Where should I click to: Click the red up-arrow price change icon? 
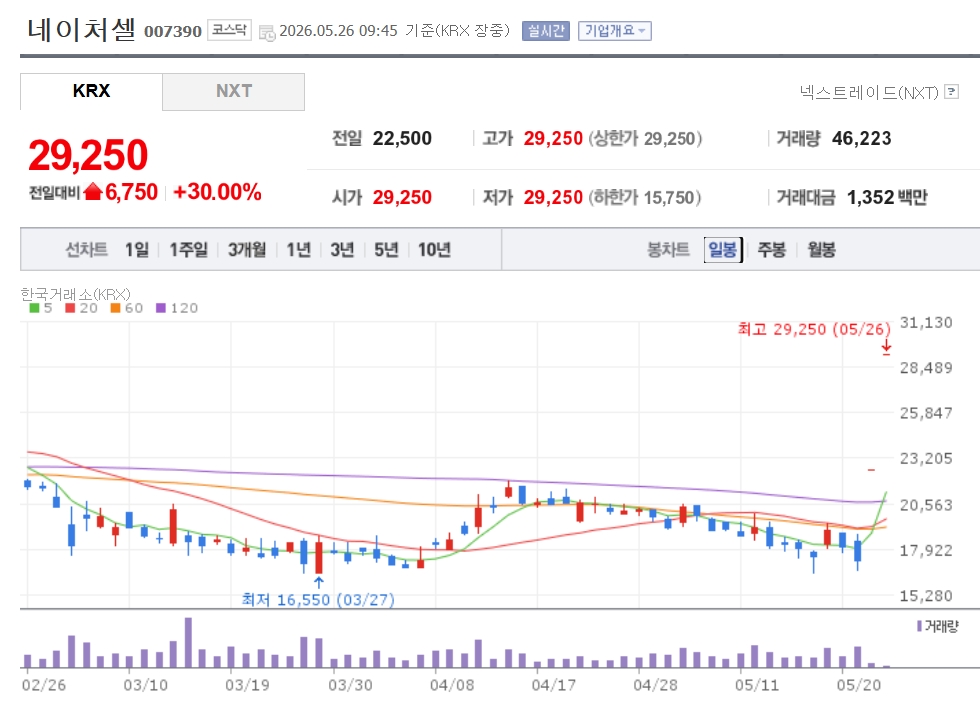coord(92,192)
